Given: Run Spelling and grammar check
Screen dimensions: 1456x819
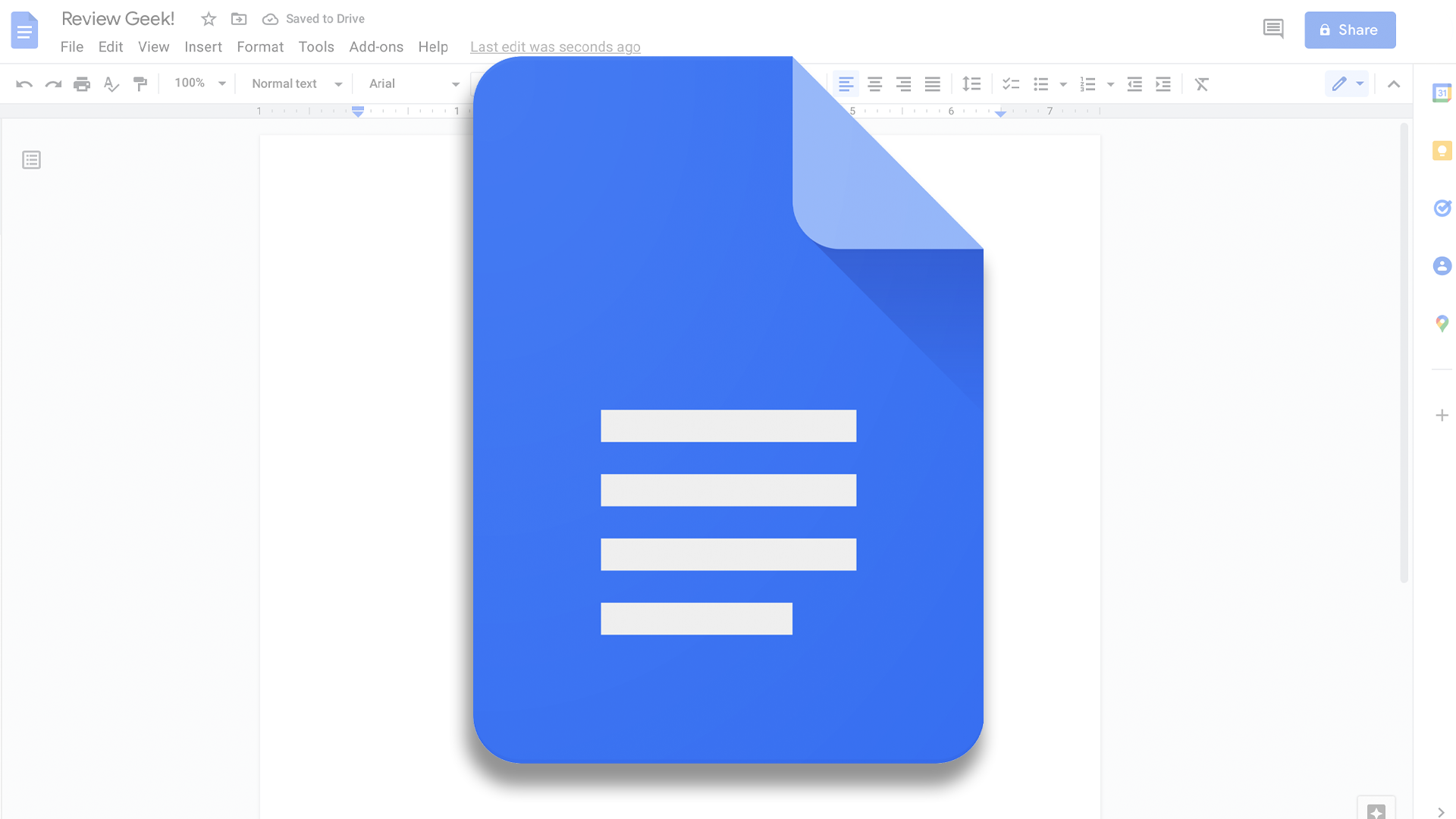Looking at the screenshot, I should coord(111,83).
